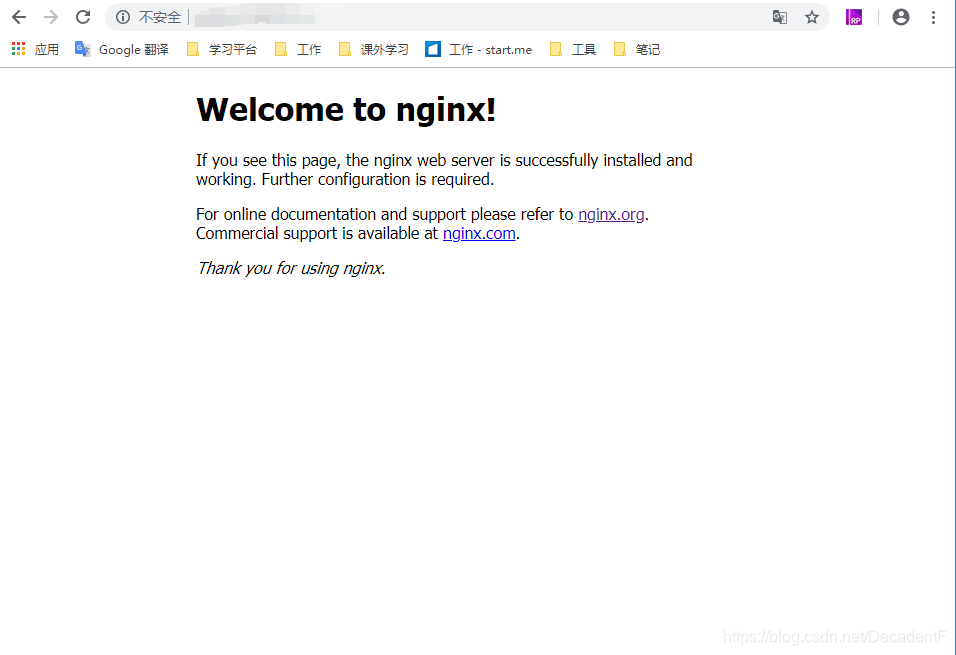
Task: Click the forward navigation arrow
Action: click(51, 17)
